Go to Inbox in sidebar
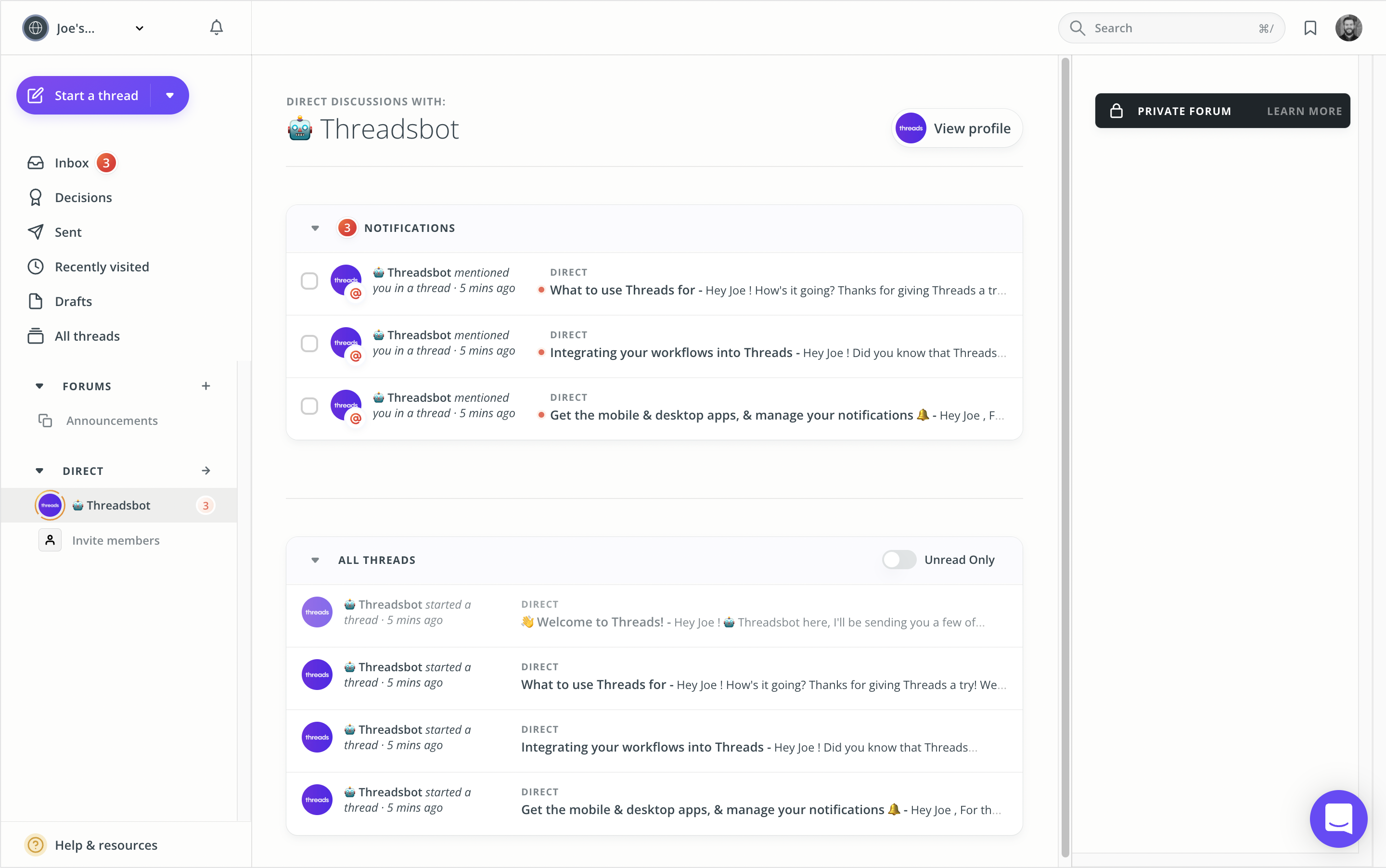 point(71,163)
